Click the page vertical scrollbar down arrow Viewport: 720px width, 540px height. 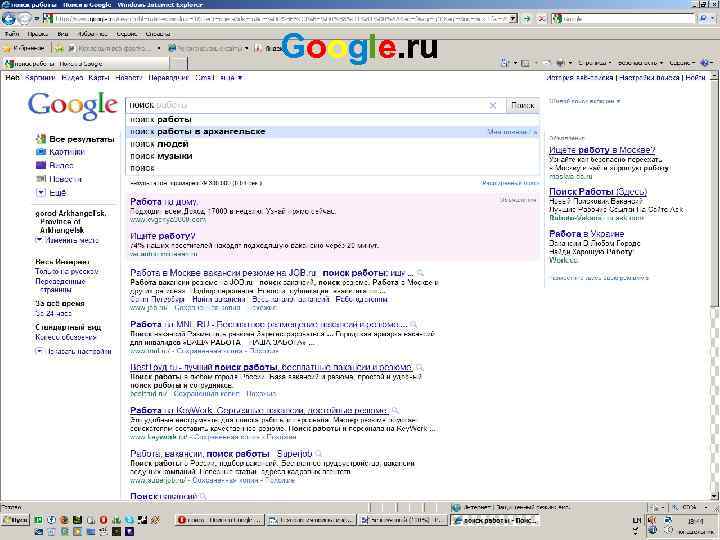[x=714, y=496]
